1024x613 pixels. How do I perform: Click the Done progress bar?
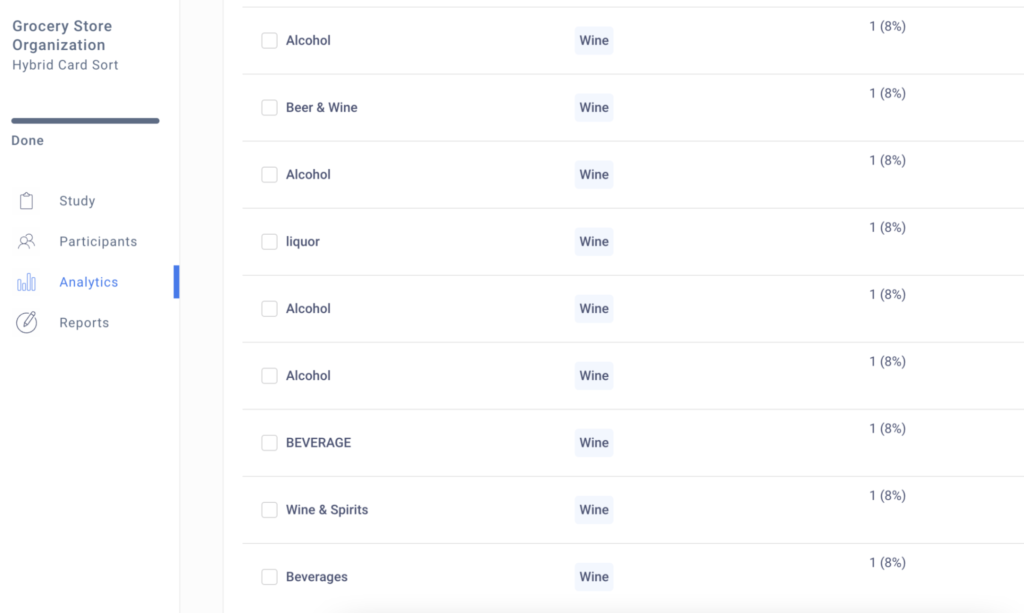click(x=85, y=121)
